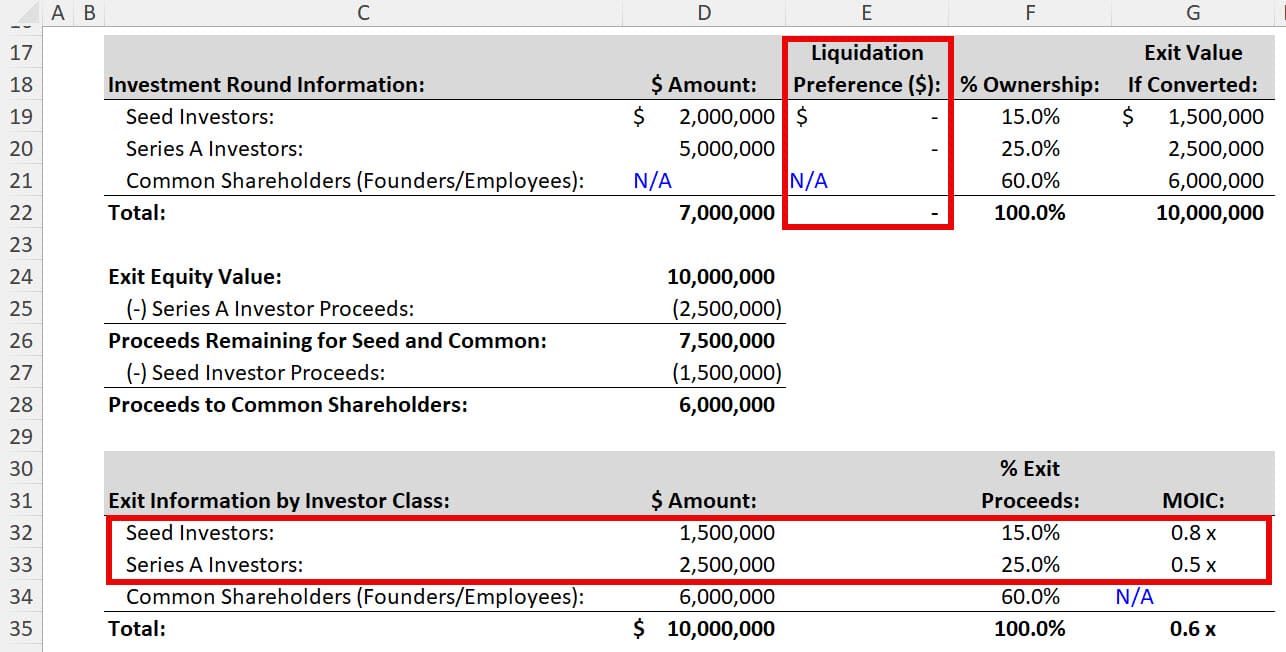Click the 100.0% total ownership cell in row 22
Image resolution: width=1286 pixels, height=652 pixels.
tap(1030, 213)
